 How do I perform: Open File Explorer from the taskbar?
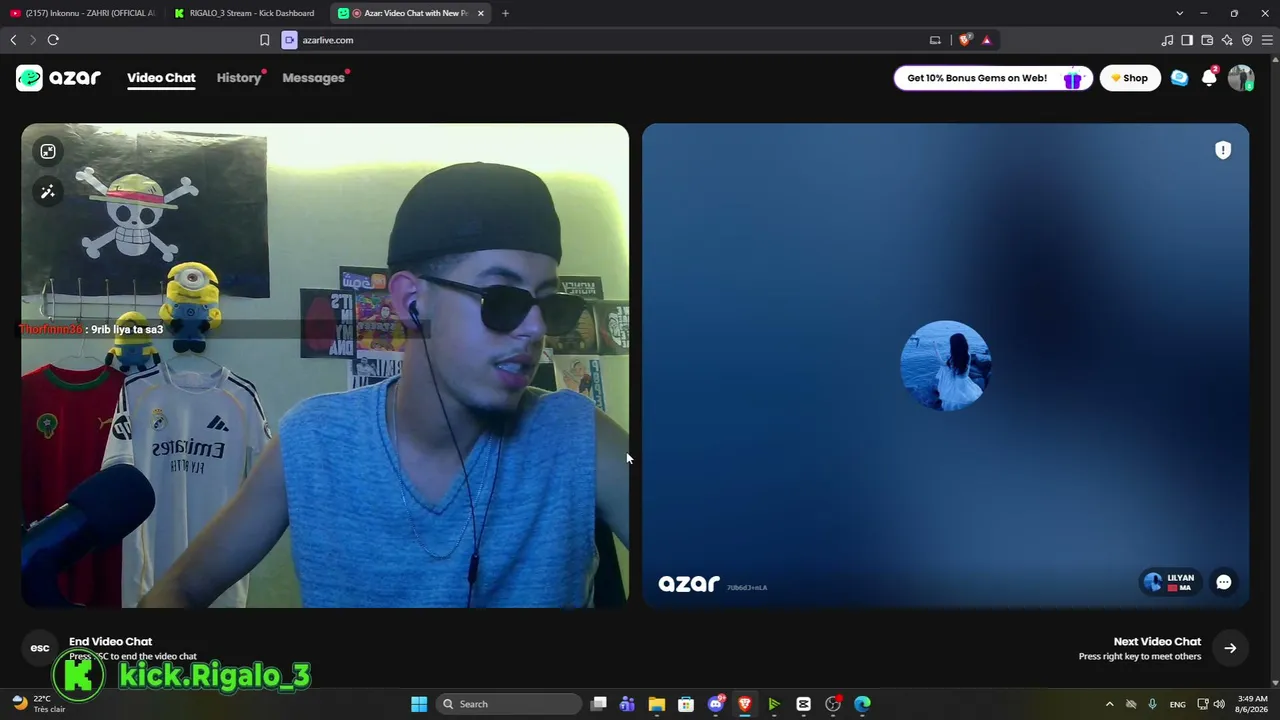pyautogui.click(x=656, y=704)
